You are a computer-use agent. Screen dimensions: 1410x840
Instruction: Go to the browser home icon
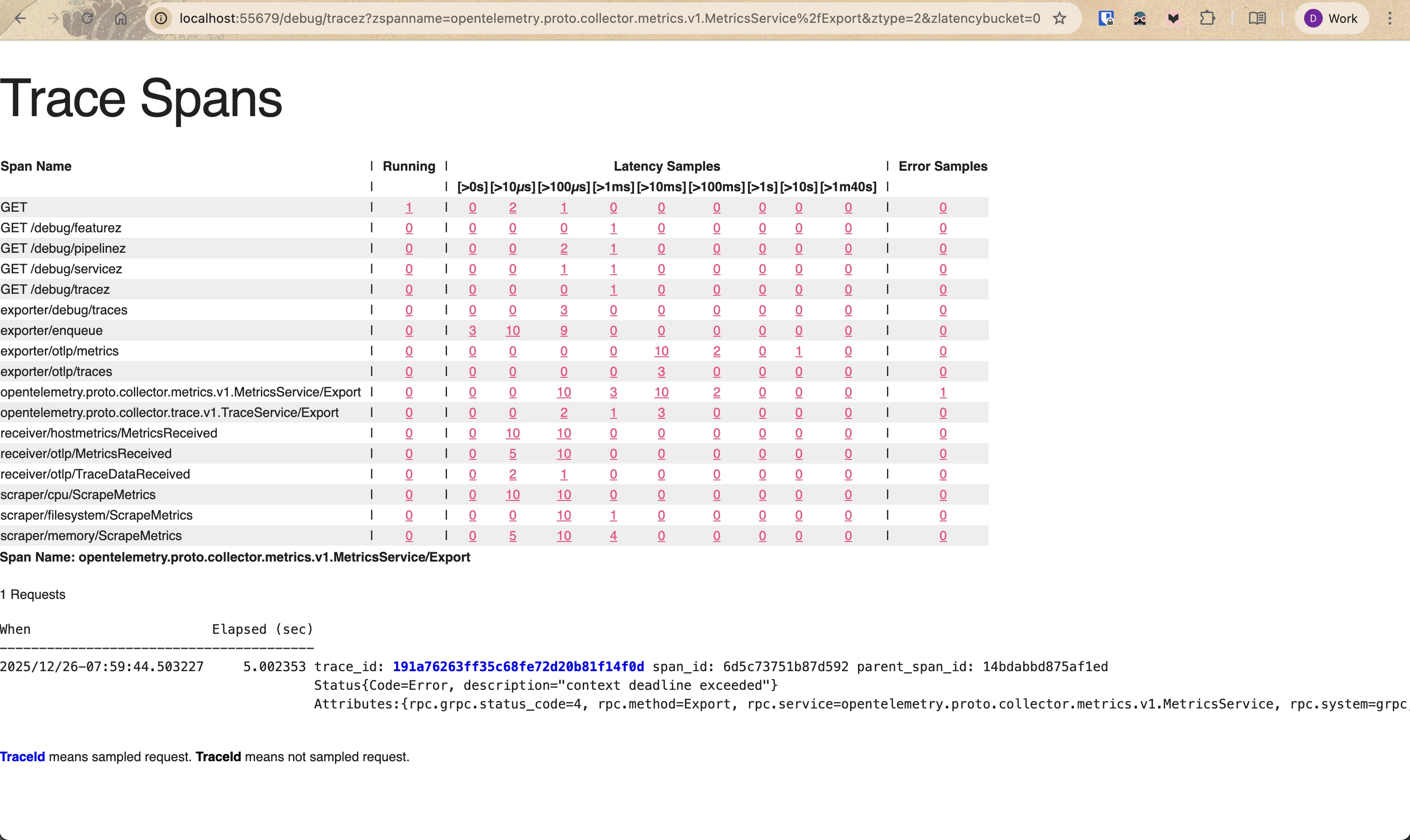[121, 18]
